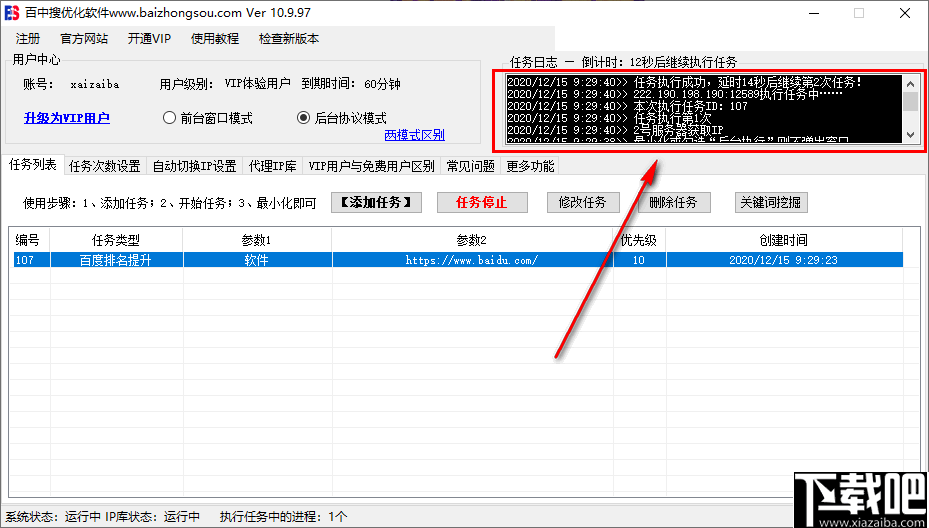Screen dimensions: 929x528
Task: Click the 参数2 column header
Action: click(472, 240)
